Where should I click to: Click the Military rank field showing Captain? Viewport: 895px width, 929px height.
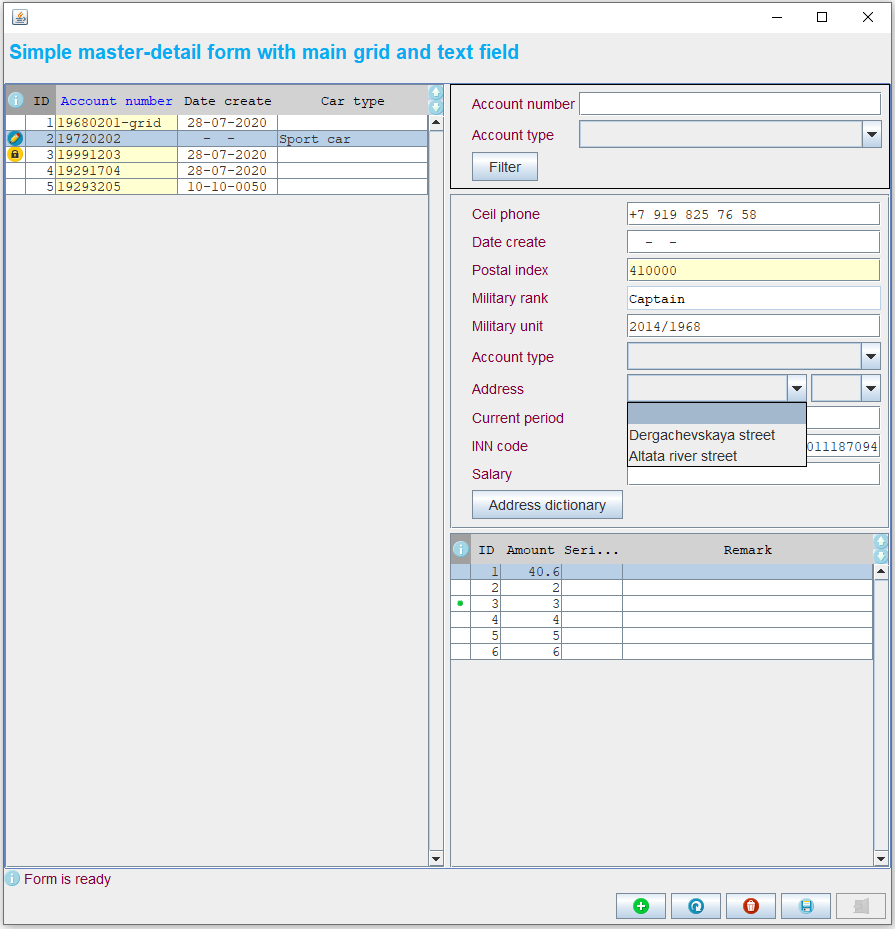pos(753,299)
